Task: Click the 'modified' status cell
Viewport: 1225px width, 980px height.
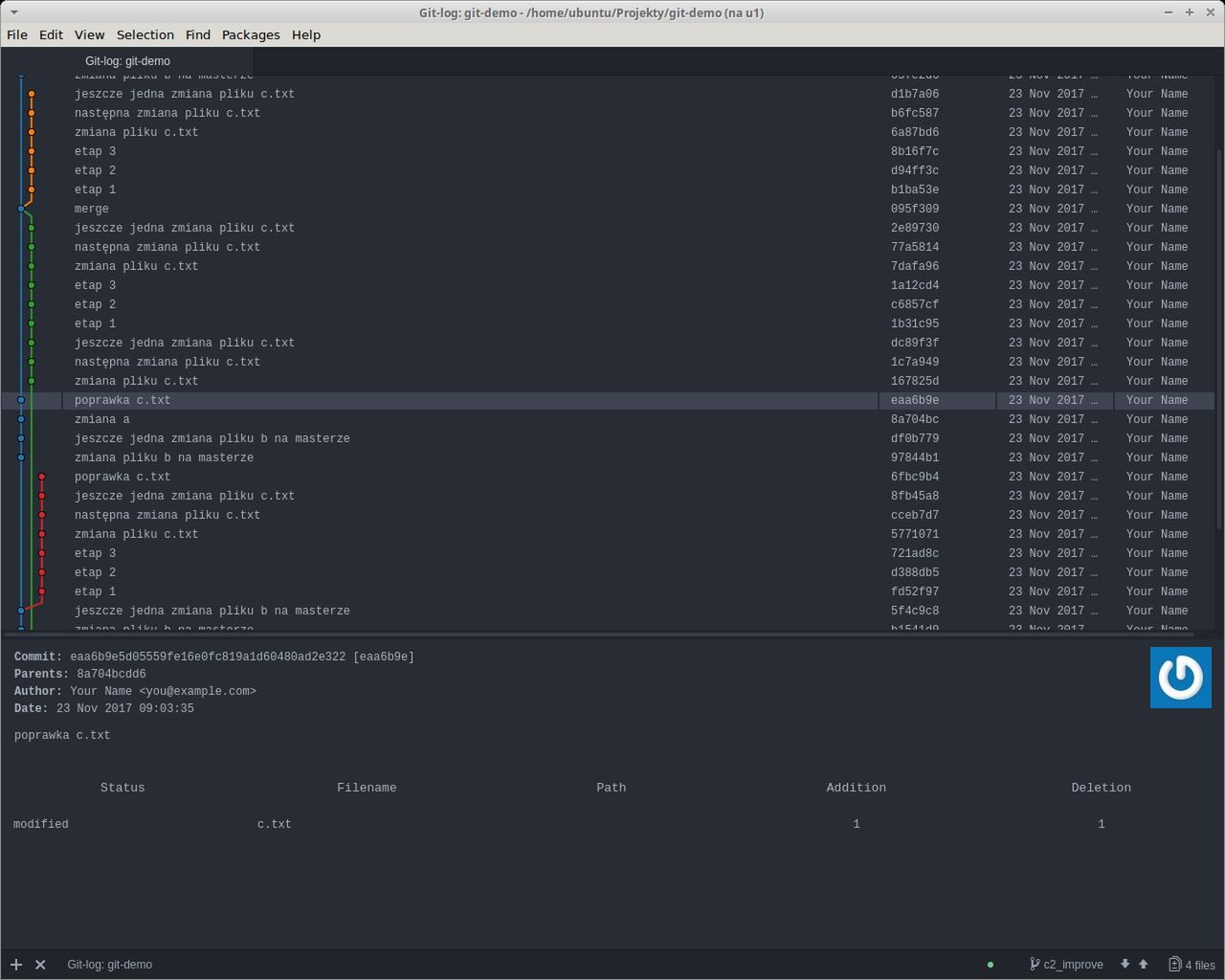Action: [41, 824]
